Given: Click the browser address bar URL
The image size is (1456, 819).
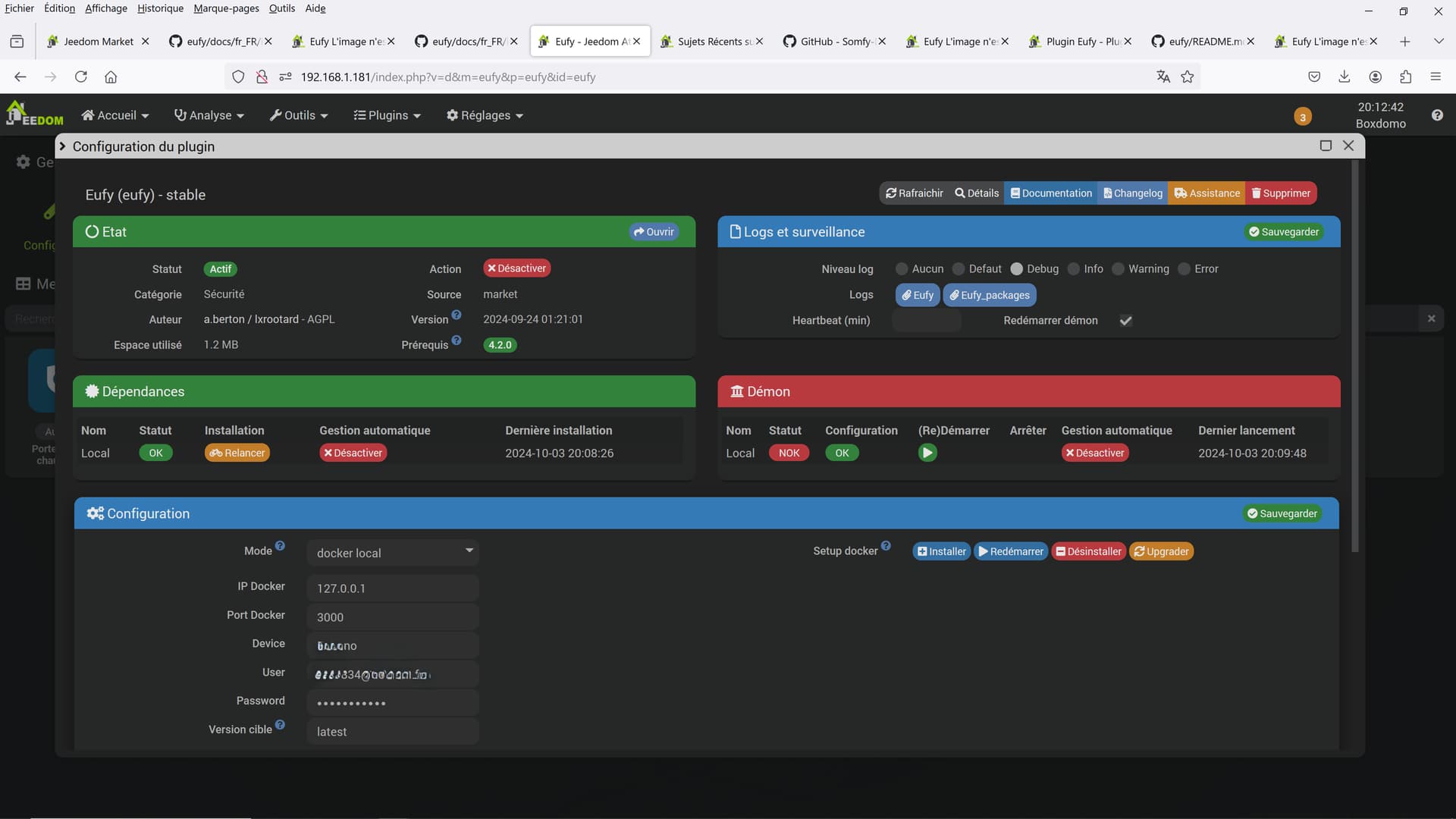Looking at the screenshot, I should 448,77.
